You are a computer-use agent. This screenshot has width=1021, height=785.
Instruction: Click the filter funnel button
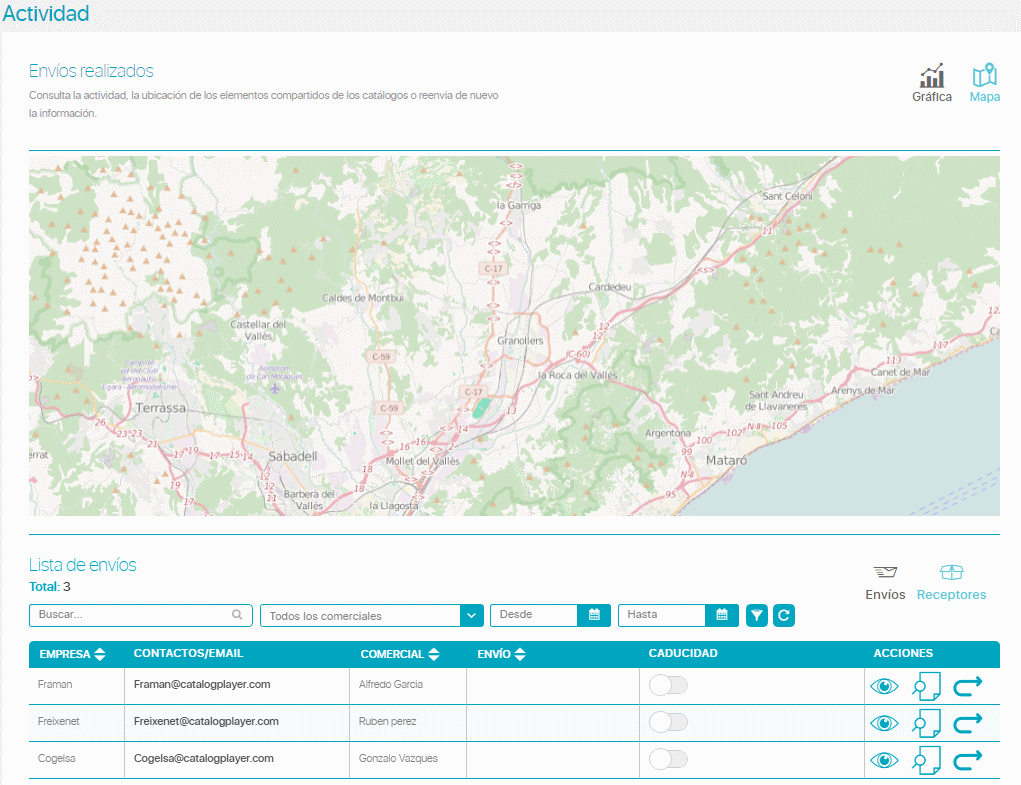click(757, 616)
